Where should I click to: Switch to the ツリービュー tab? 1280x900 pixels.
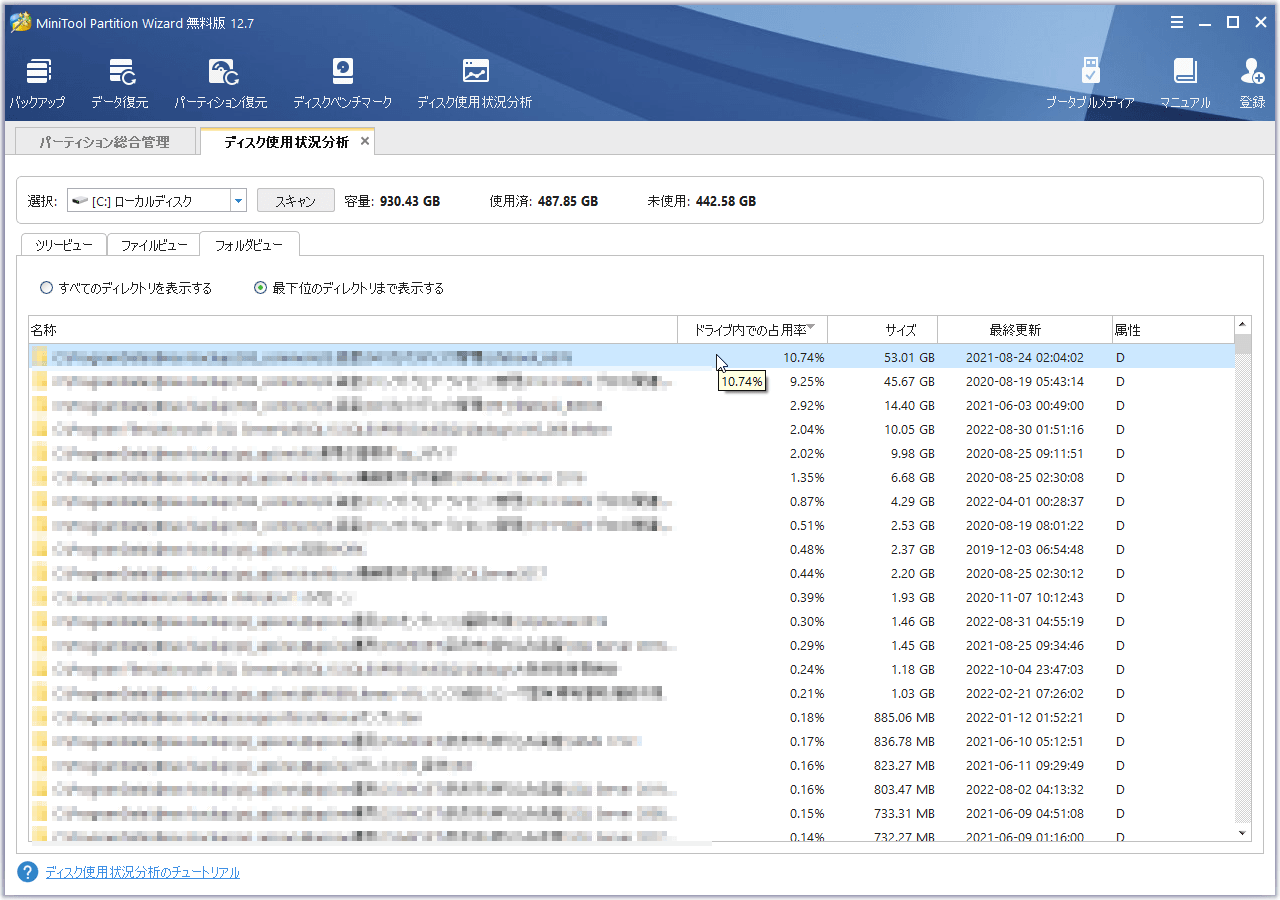pyautogui.click(x=64, y=245)
